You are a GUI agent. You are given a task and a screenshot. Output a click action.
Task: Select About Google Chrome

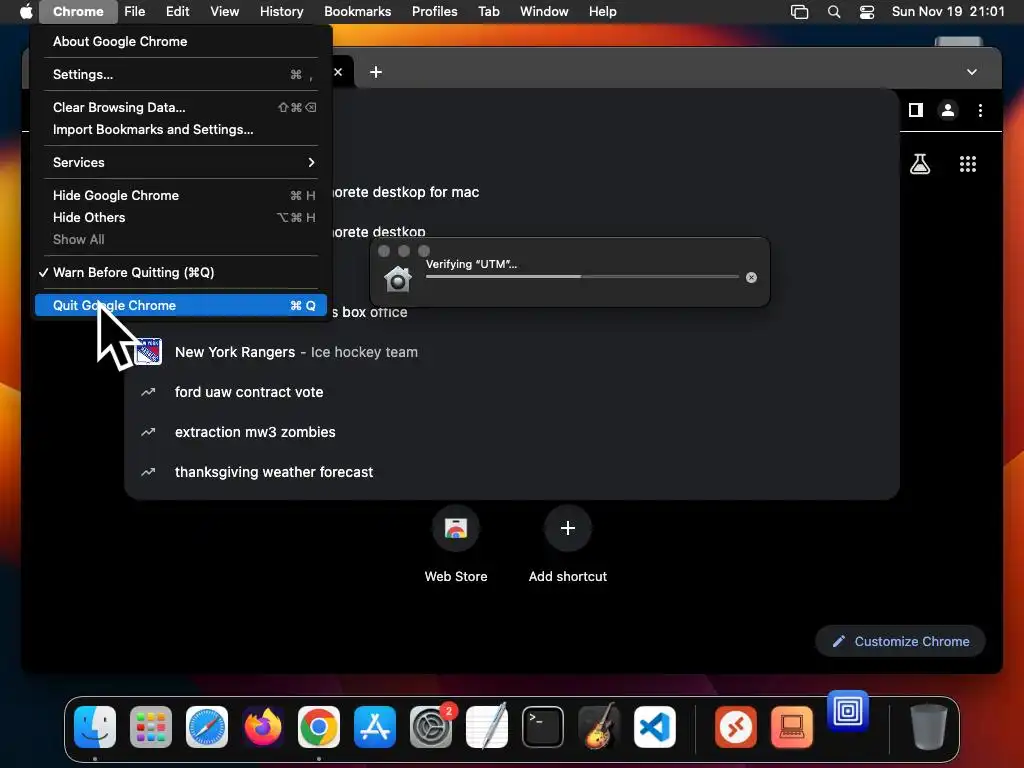(x=181, y=41)
